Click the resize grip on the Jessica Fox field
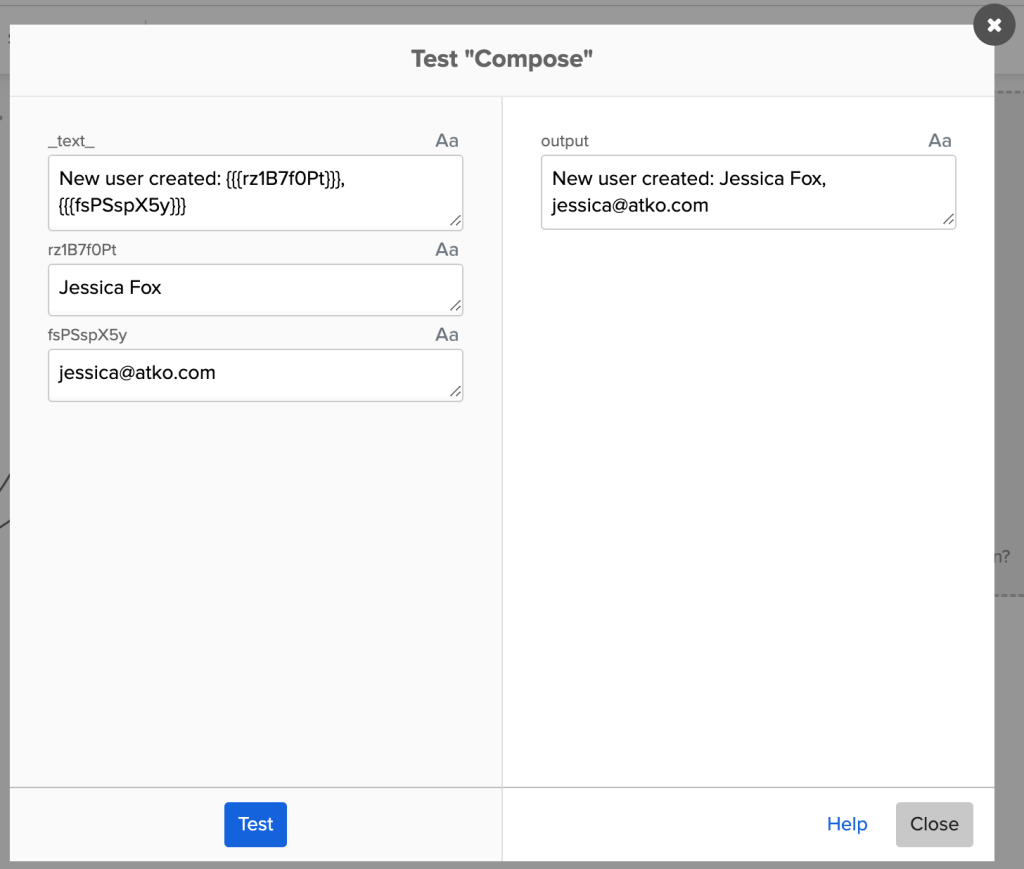The image size is (1024, 869). (455, 306)
